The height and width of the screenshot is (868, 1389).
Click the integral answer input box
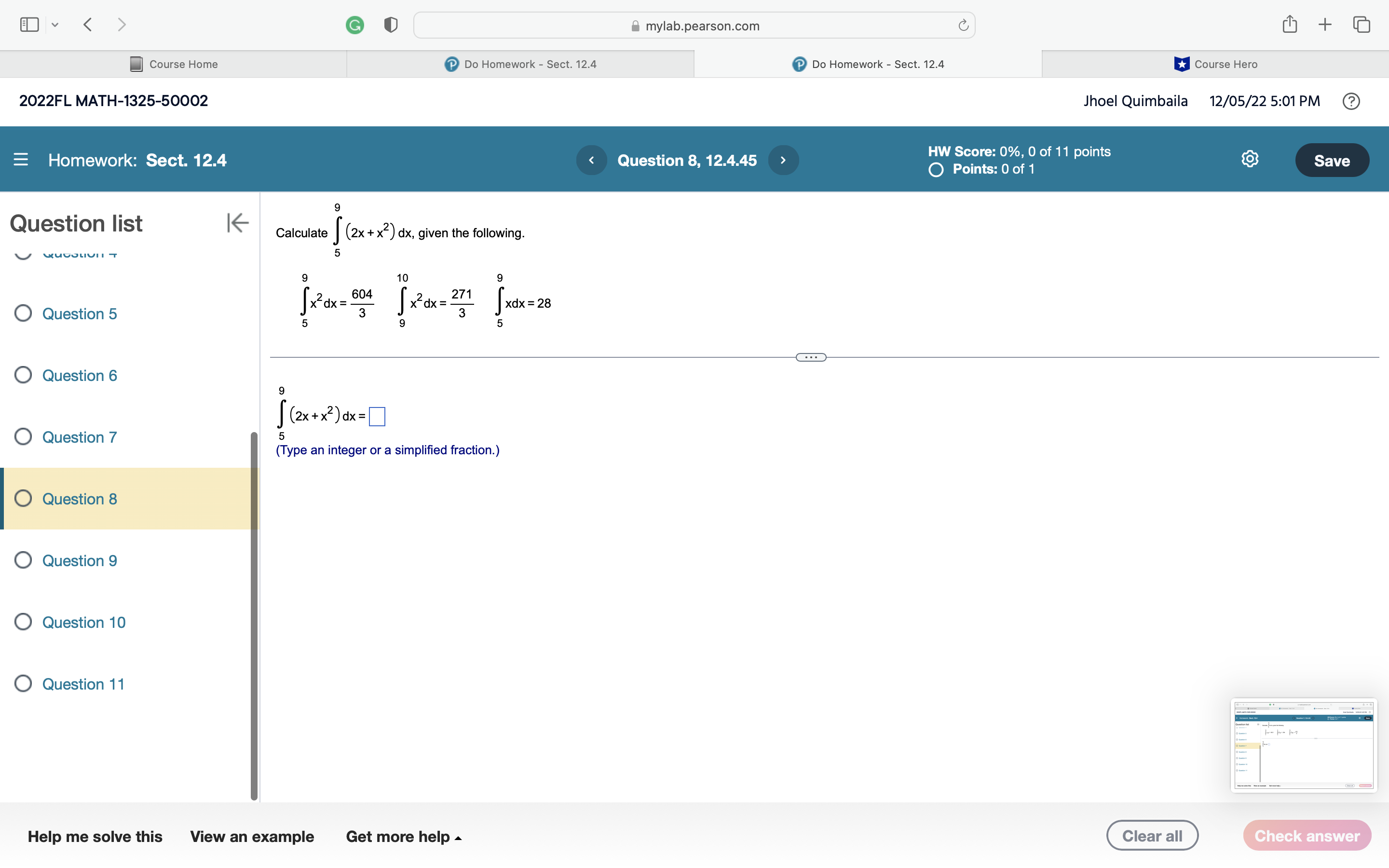click(377, 416)
